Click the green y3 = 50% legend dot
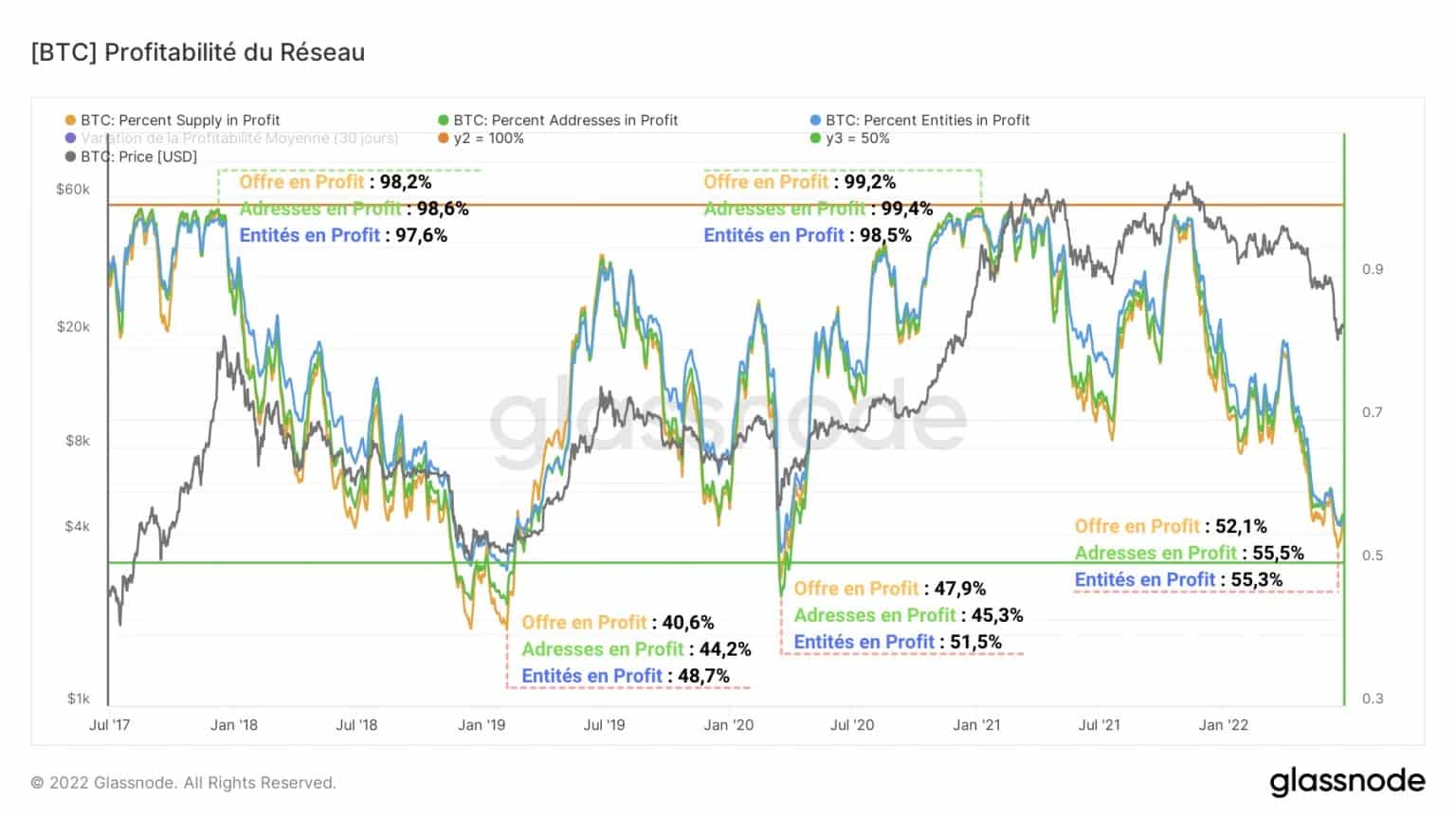 coord(815,138)
